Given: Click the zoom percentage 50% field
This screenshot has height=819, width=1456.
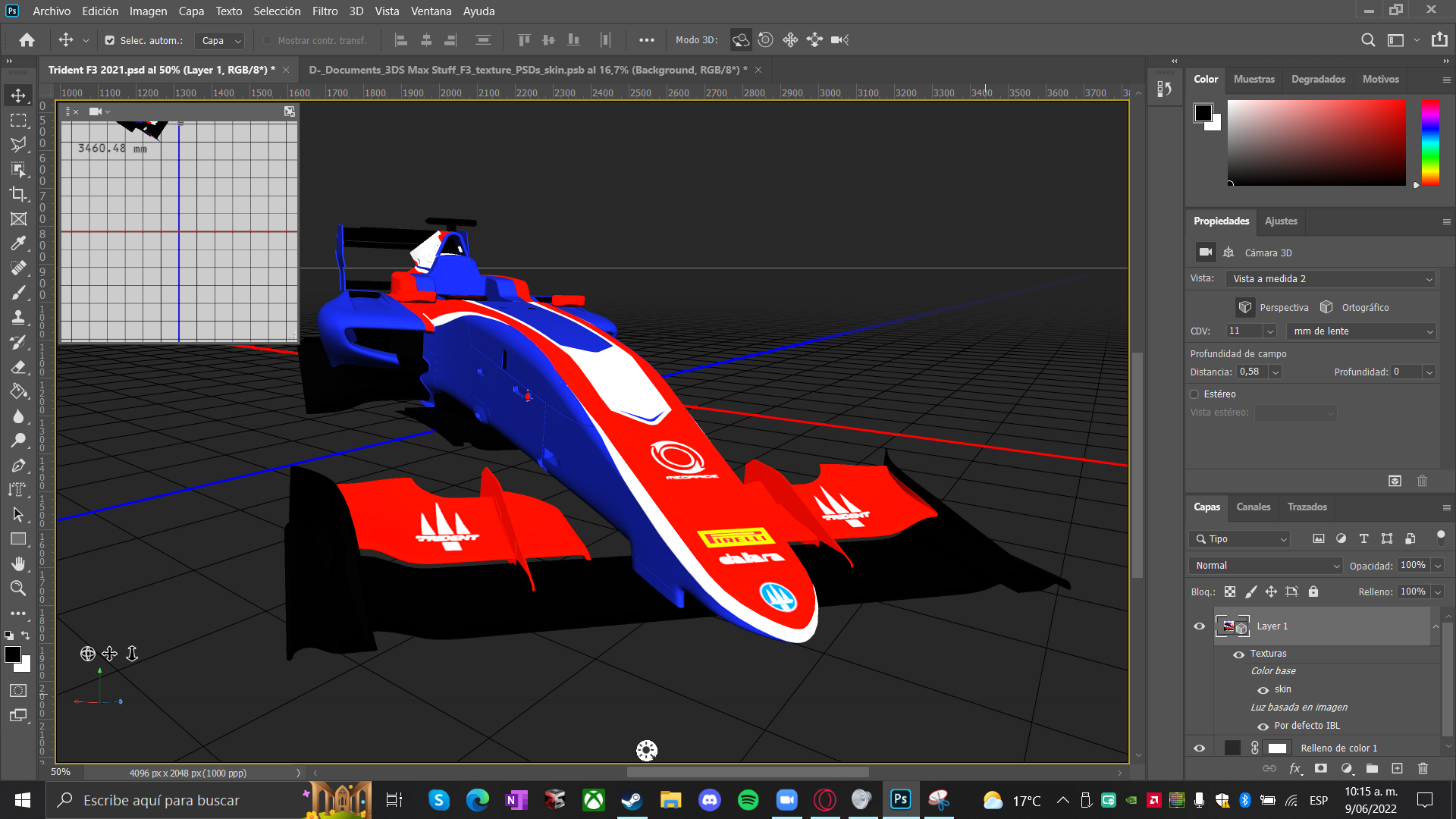Looking at the screenshot, I should [61, 772].
